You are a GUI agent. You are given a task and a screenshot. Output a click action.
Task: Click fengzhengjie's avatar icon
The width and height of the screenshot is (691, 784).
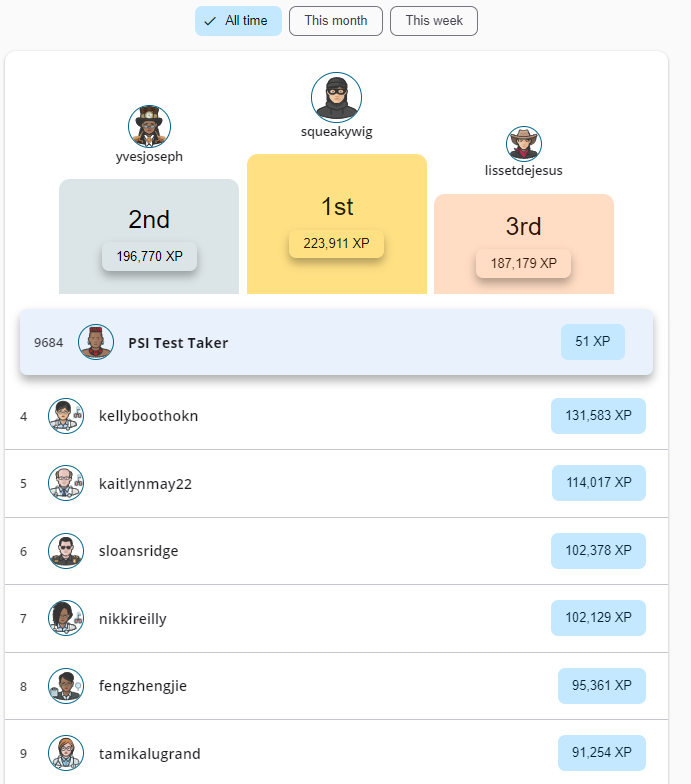pyautogui.click(x=66, y=686)
